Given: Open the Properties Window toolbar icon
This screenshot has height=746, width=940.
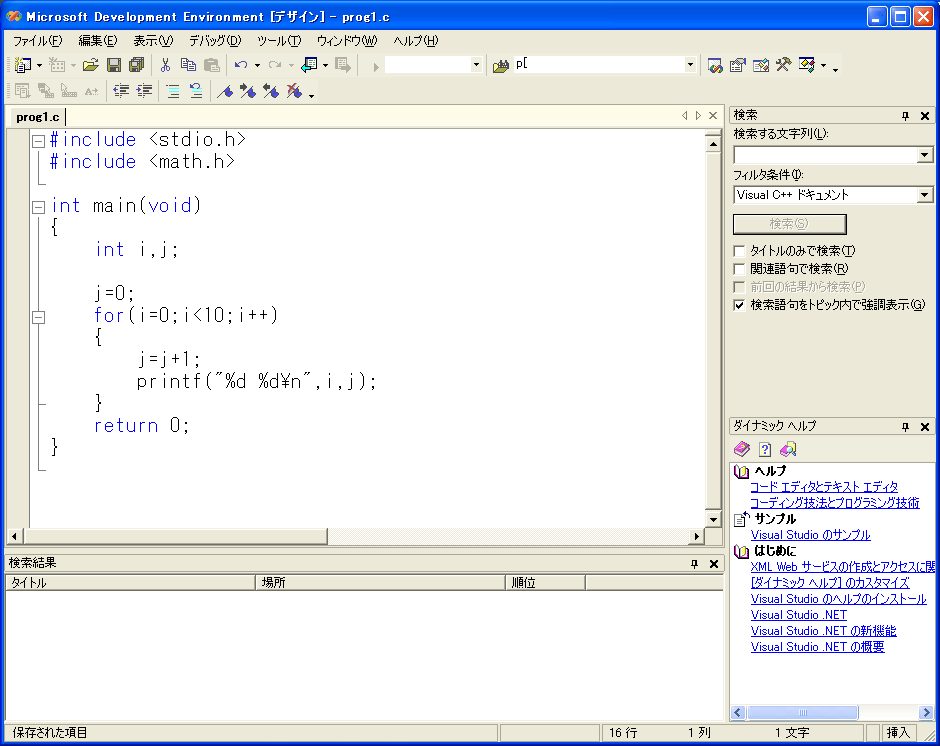Looking at the screenshot, I should coord(737,65).
